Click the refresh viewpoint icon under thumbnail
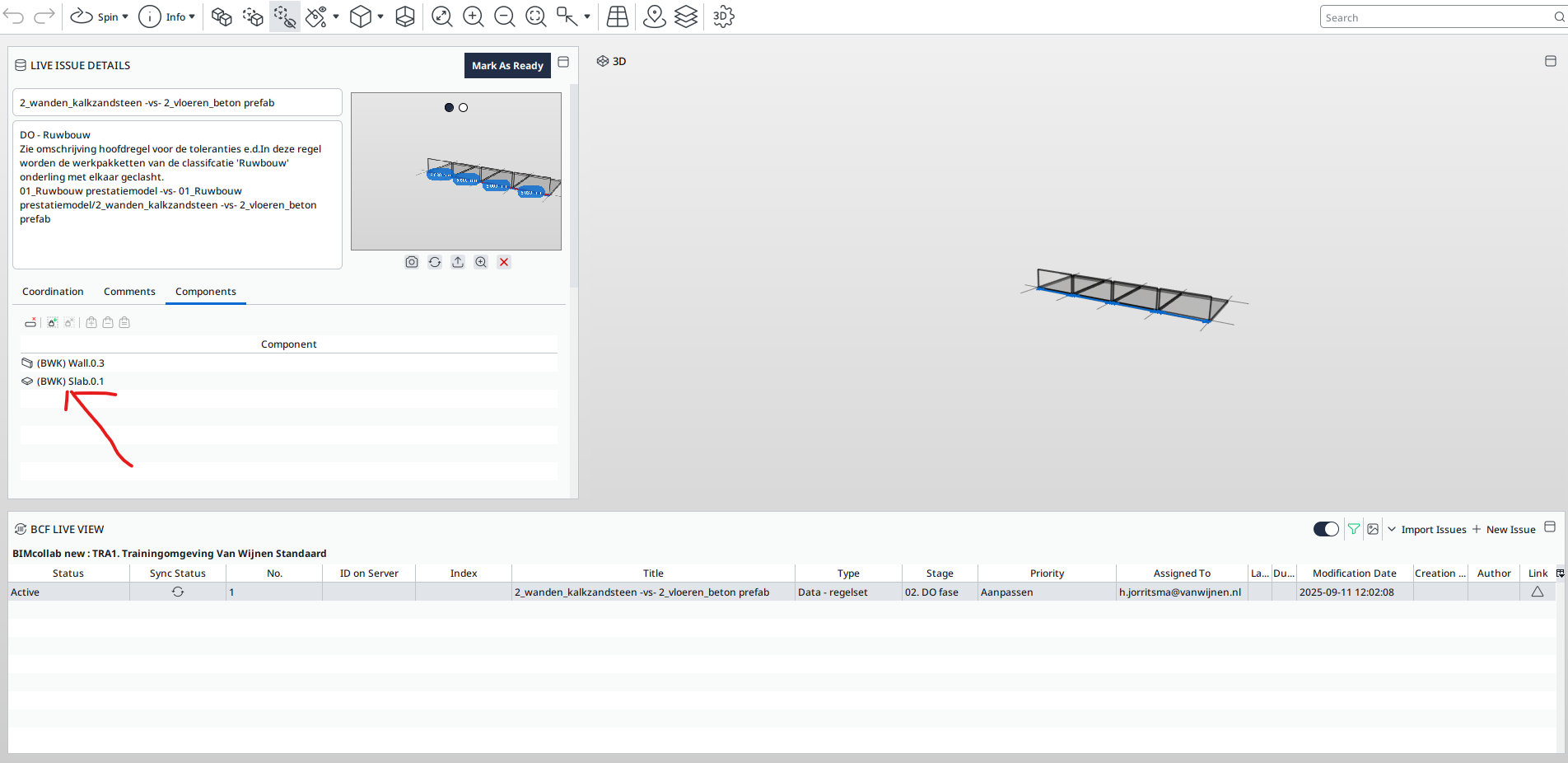1568x763 pixels. click(x=435, y=262)
